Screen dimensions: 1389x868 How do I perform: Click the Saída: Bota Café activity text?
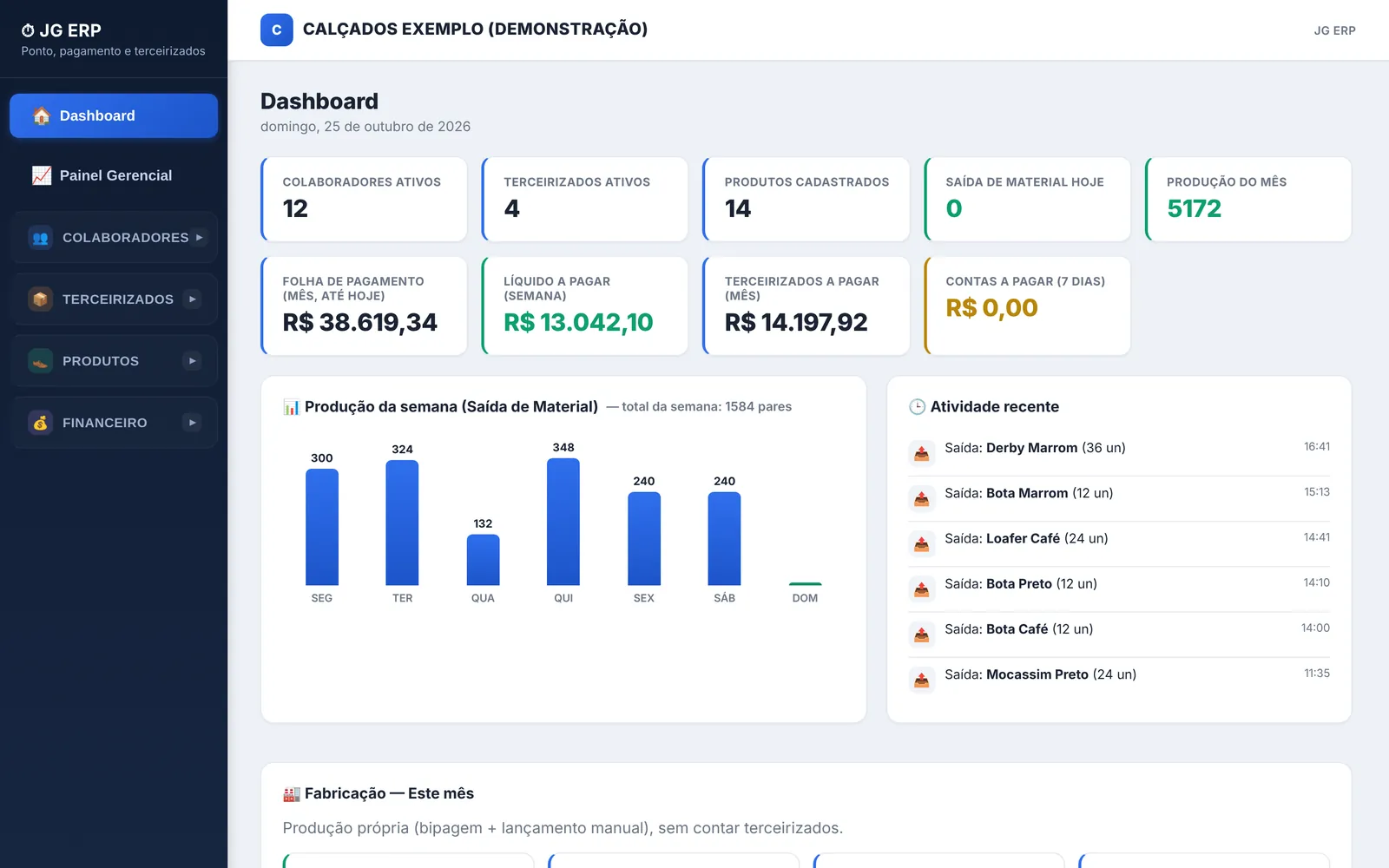pyautogui.click(x=1018, y=629)
